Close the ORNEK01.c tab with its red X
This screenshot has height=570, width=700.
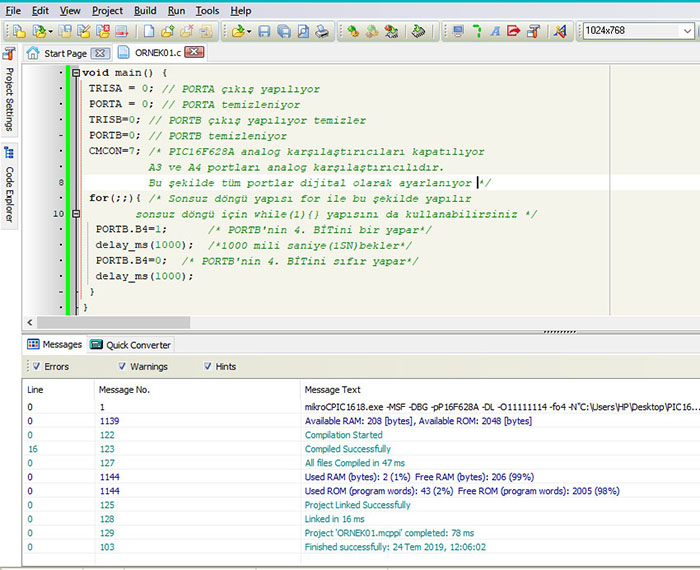(x=193, y=53)
